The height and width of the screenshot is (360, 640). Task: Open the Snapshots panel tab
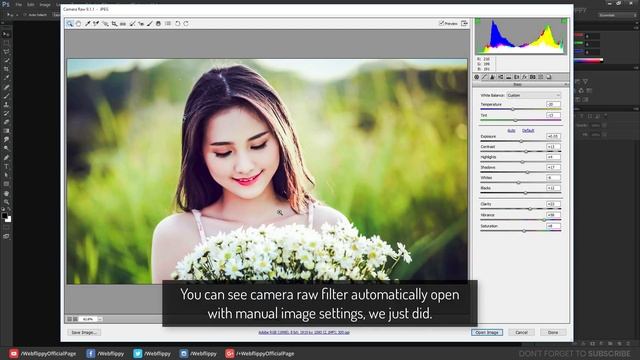(549, 77)
